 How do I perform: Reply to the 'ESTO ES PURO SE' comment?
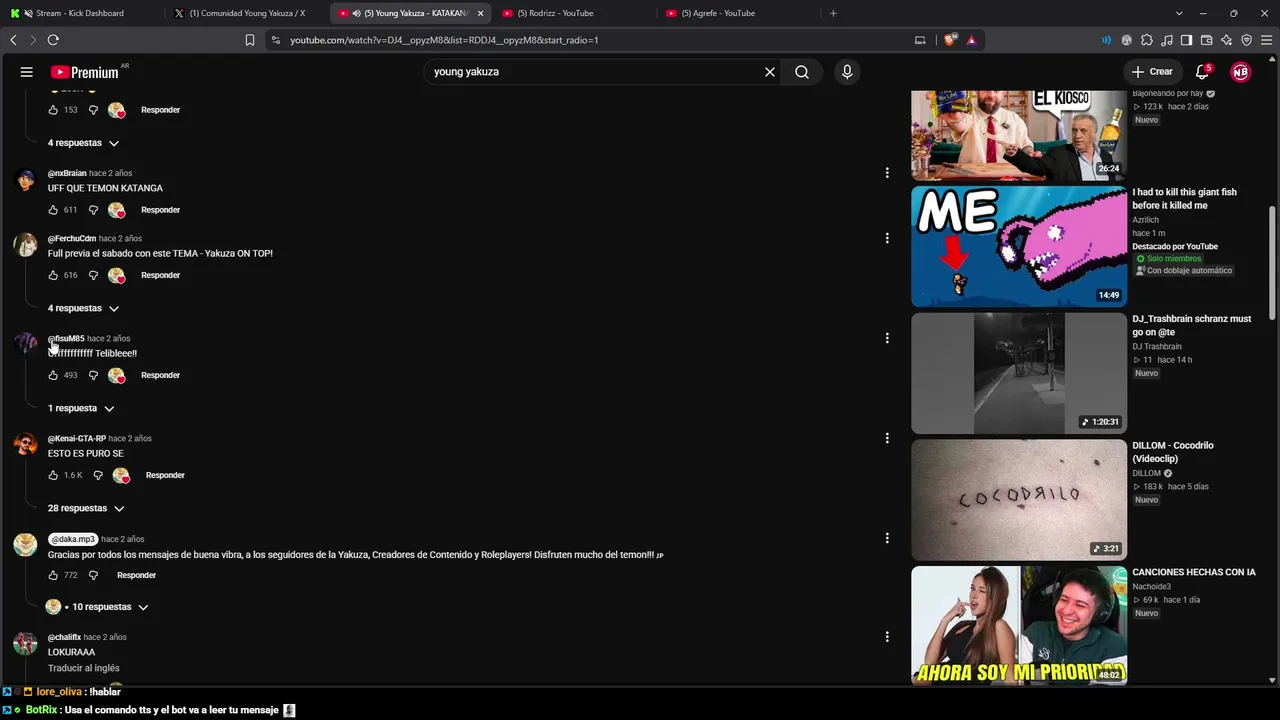[x=165, y=475]
